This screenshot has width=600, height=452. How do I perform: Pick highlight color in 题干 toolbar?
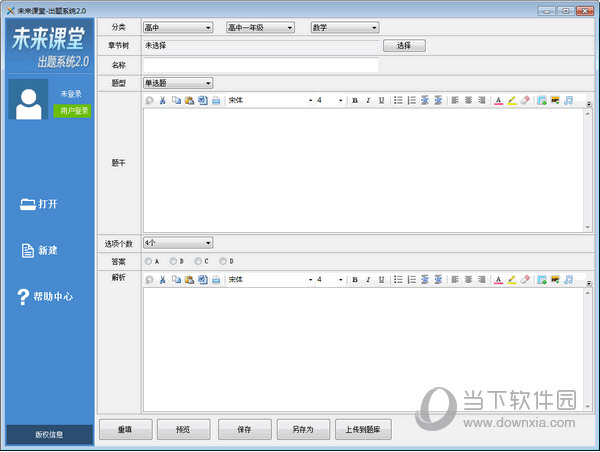point(512,100)
